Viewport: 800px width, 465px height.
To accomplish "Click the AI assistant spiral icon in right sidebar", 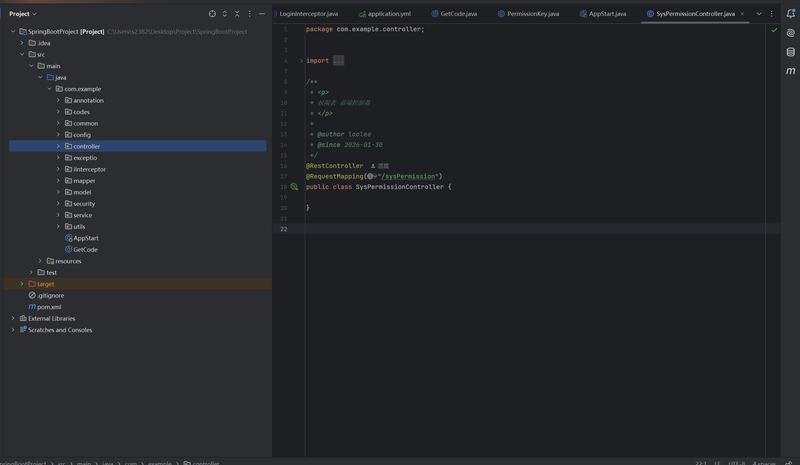I will pos(790,33).
